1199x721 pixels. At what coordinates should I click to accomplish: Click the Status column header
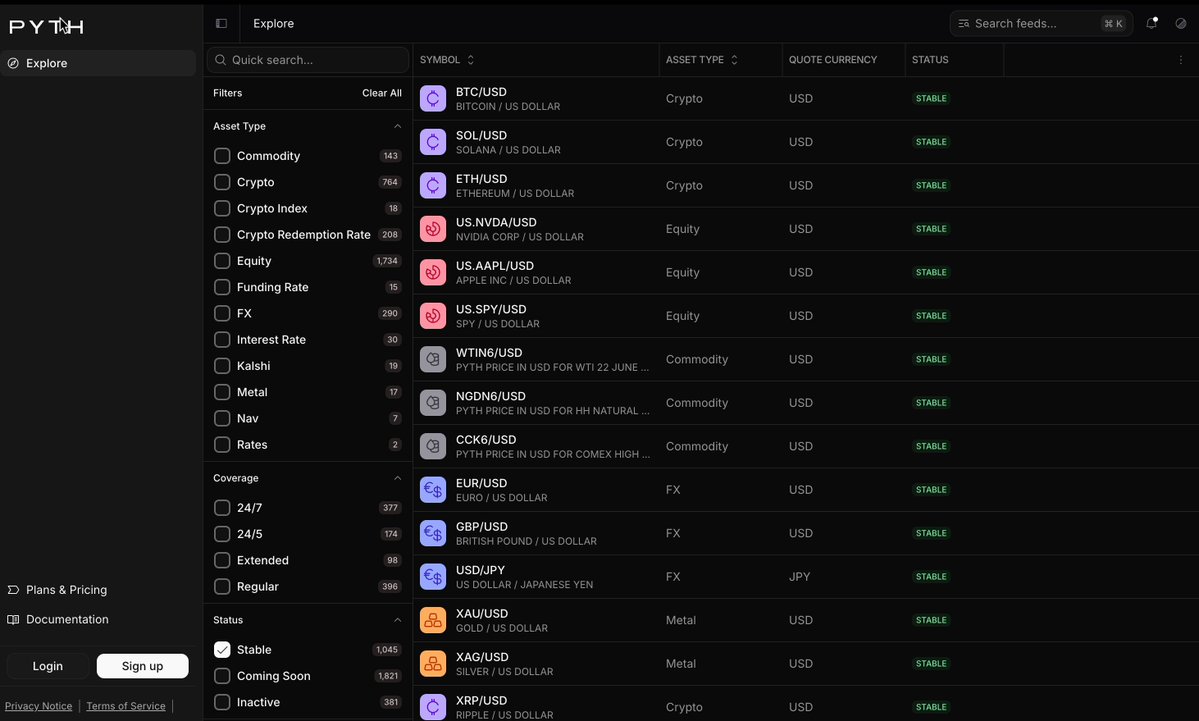[930, 60]
